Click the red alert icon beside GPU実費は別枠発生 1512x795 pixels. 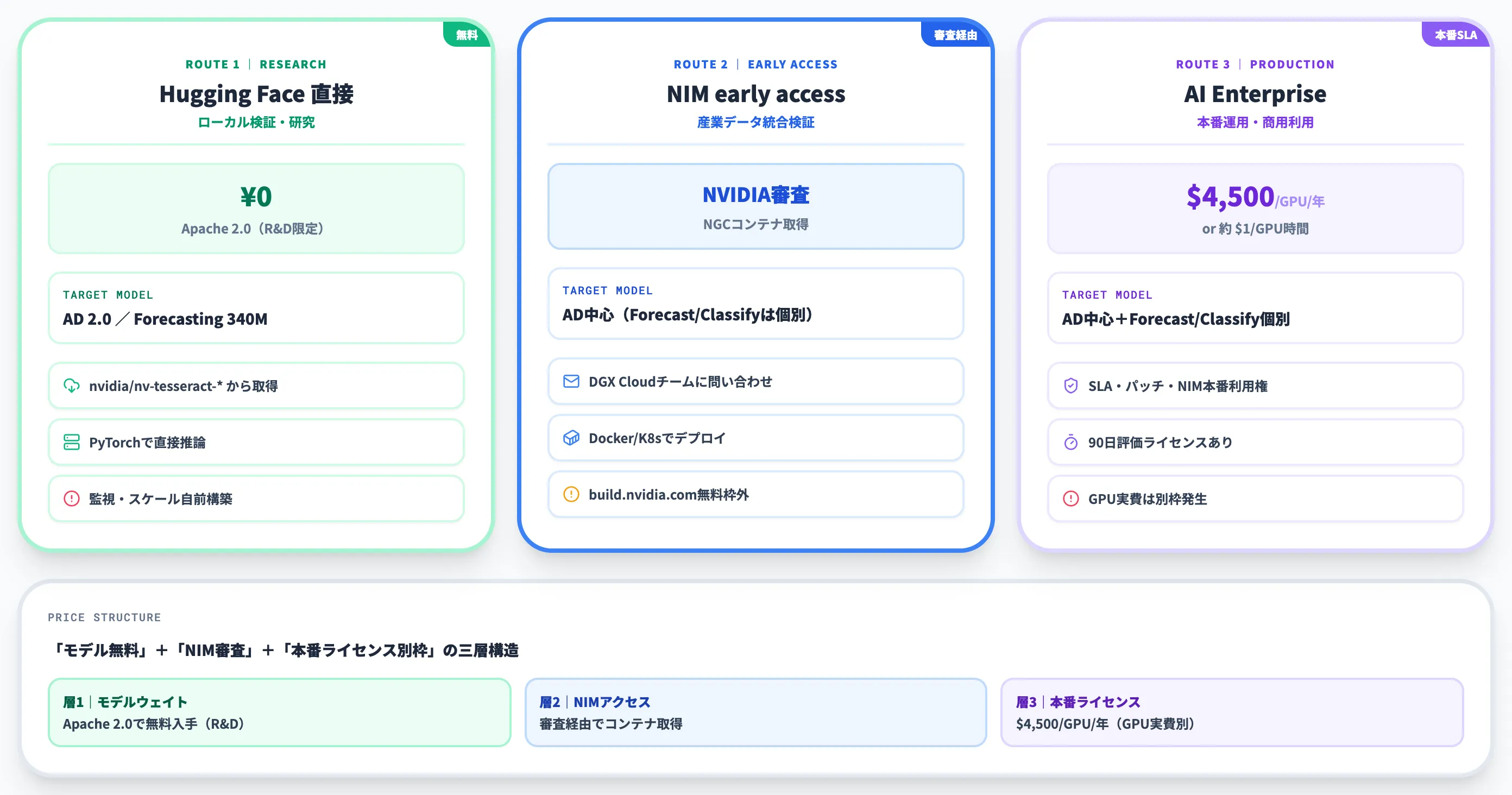point(1070,499)
